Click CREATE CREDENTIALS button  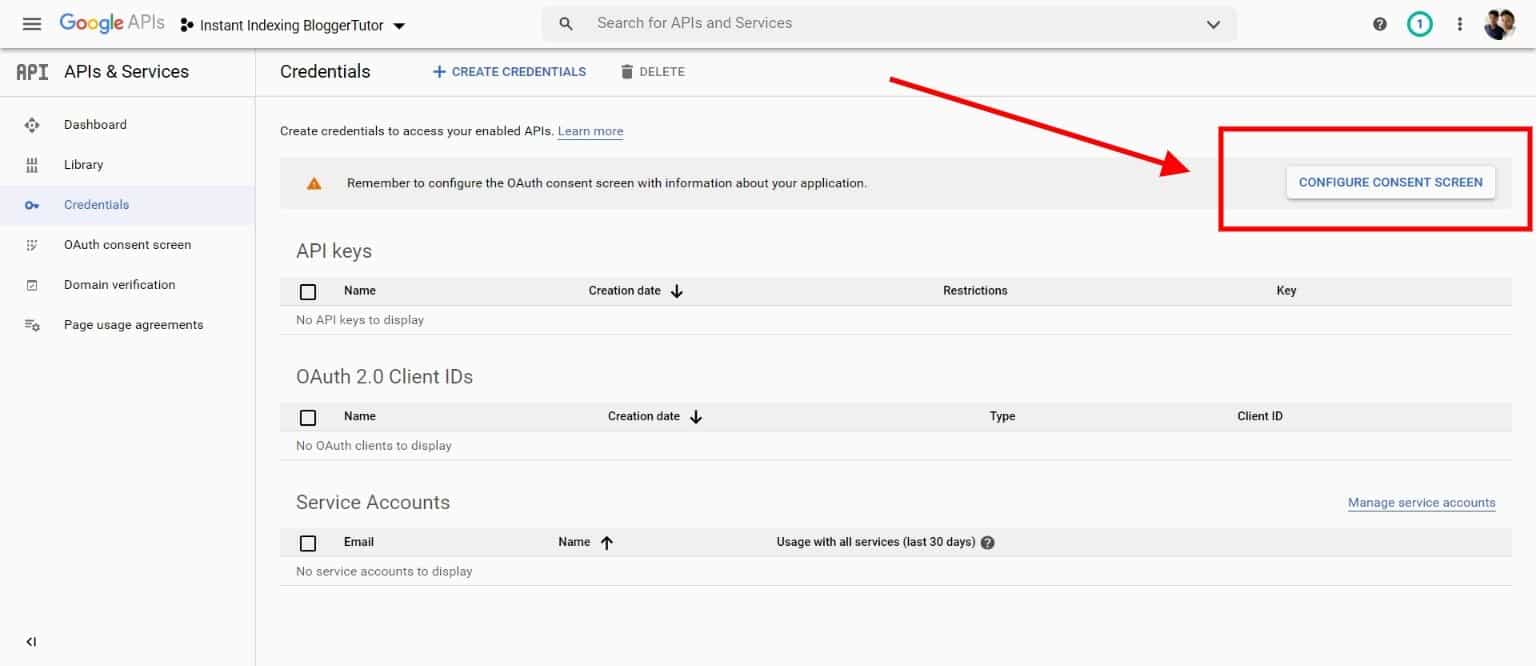(509, 72)
